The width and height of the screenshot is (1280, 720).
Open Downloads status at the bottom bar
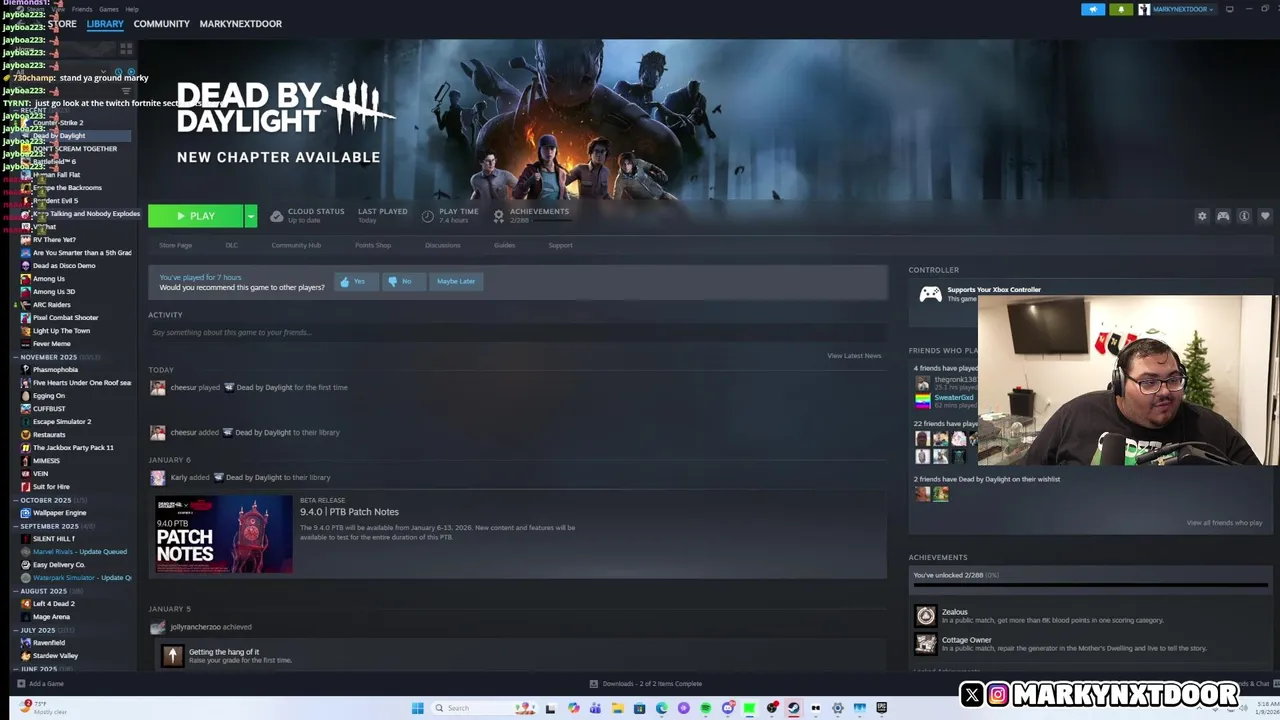tap(646, 684)
